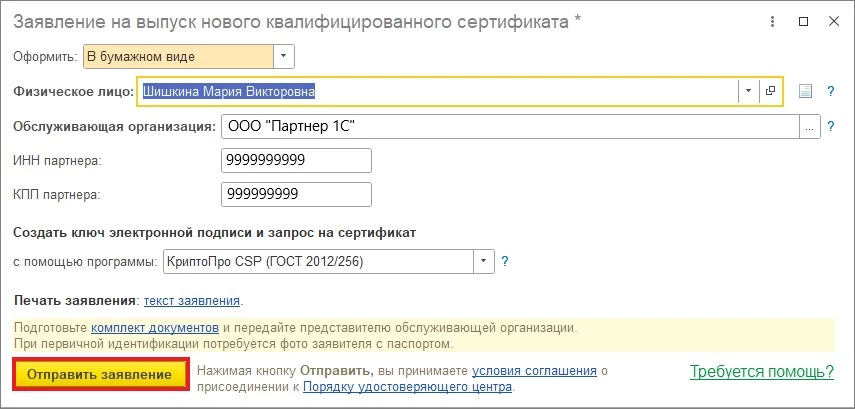
Task: Open the комплект документов link
Action: click(154, 327)
